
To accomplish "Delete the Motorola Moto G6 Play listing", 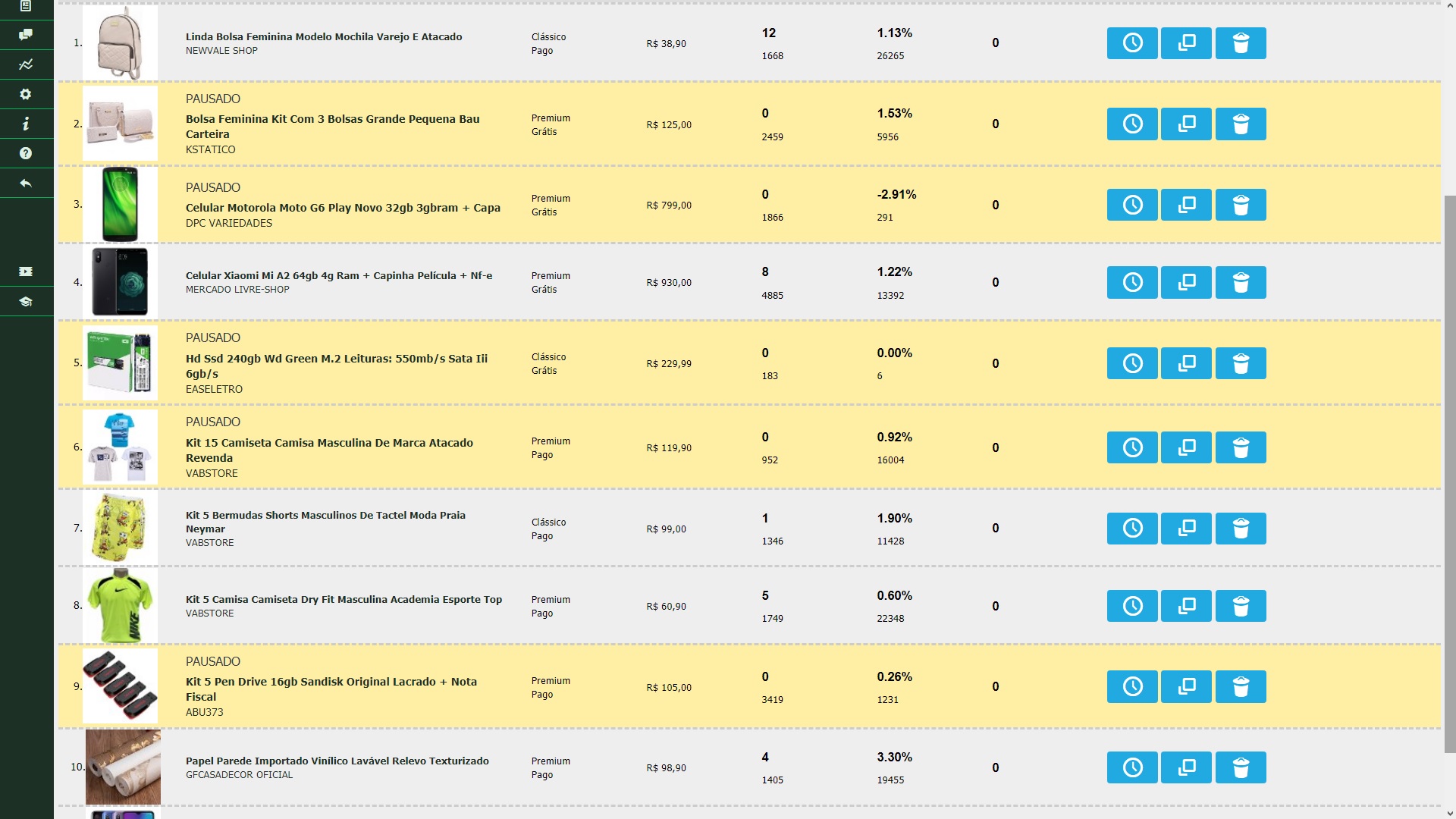I will pyautogui.click(x=1241, y=205).
